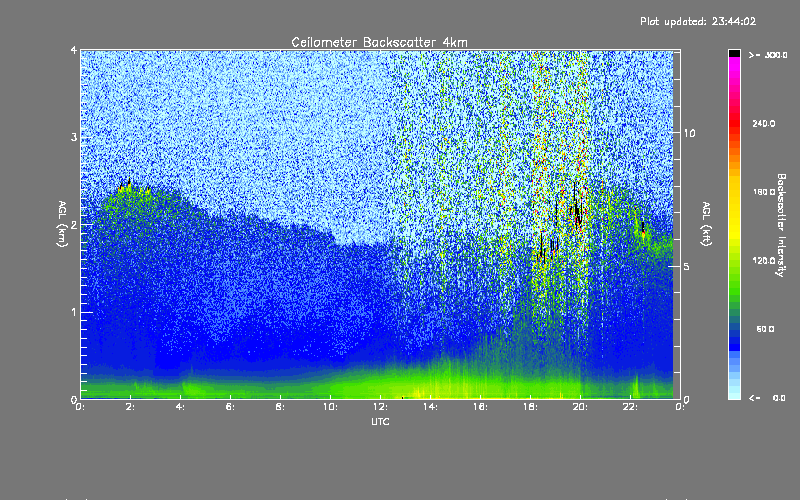
Task: Select the "Ceilometer Backscatter 4km" plot title
Action: 379,42
